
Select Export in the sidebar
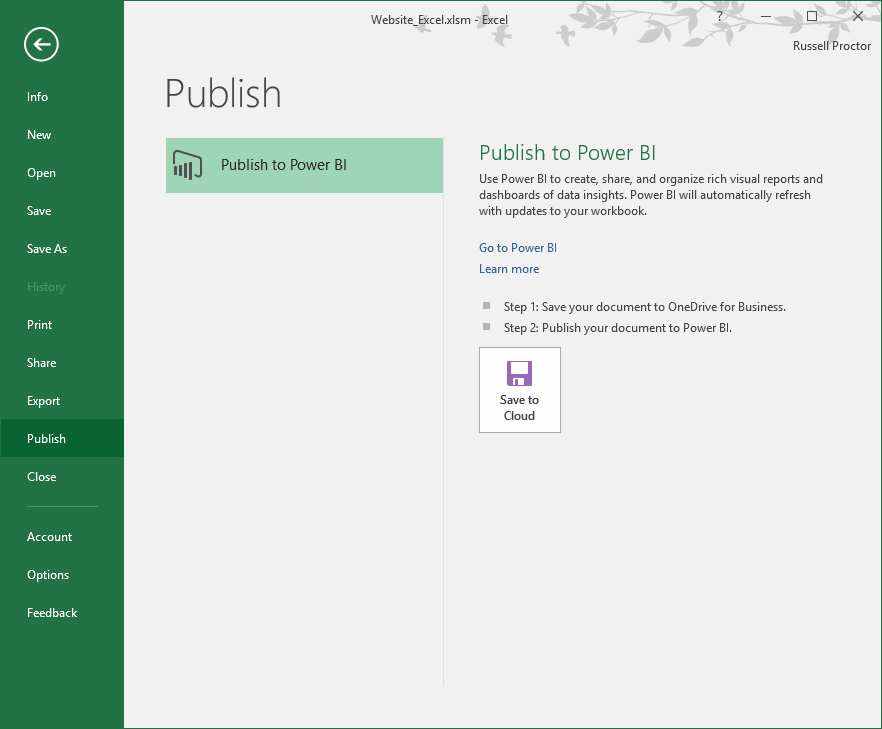click(62, 400)
